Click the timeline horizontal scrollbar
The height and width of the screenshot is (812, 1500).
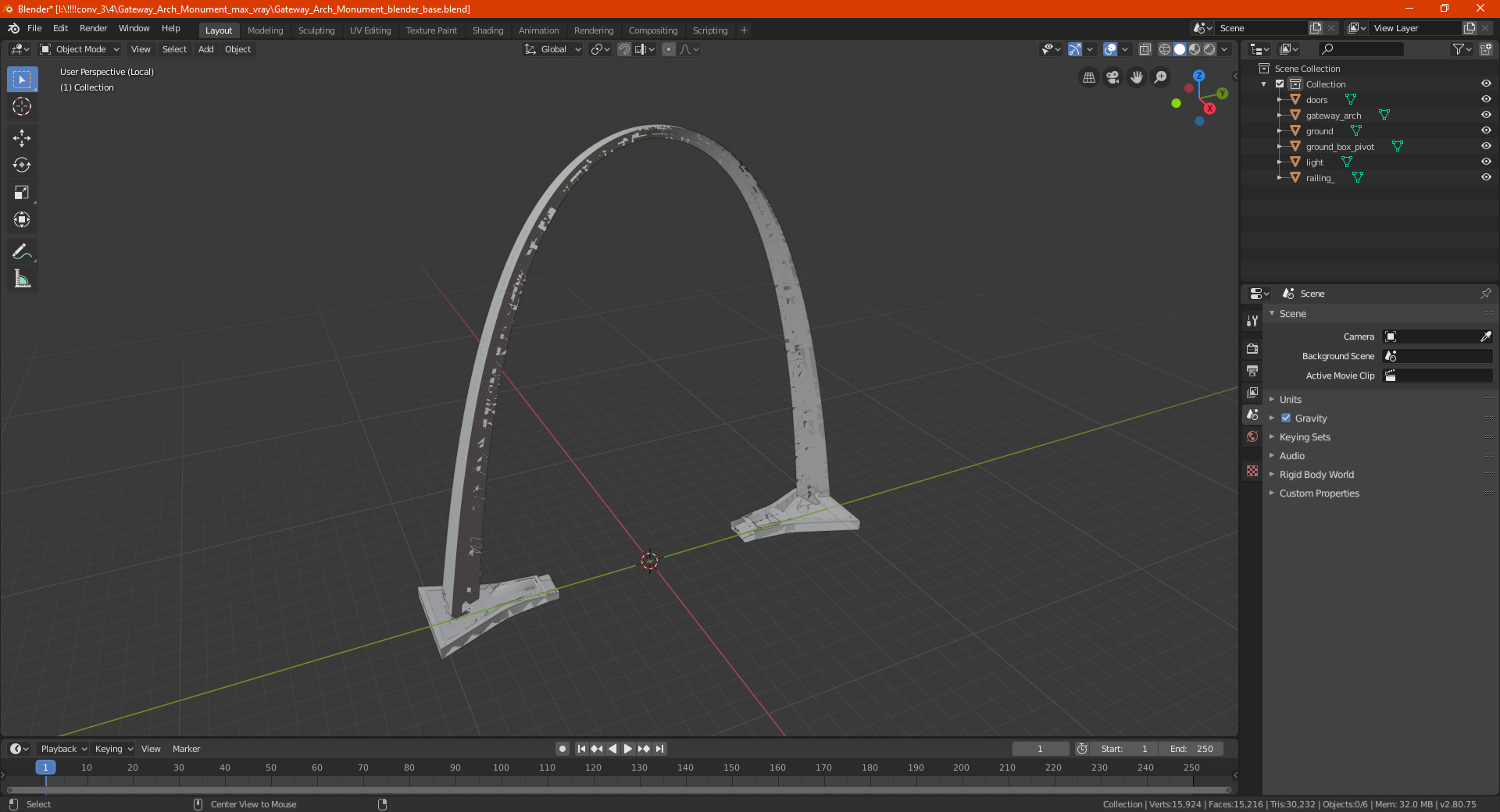[618, 789]
